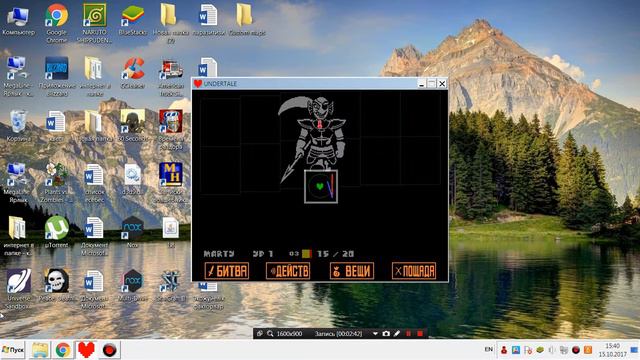Launch the skull-icon Peace, Death shortcut
This screenshot has height=360, width=640.
(x=56, y=285)
